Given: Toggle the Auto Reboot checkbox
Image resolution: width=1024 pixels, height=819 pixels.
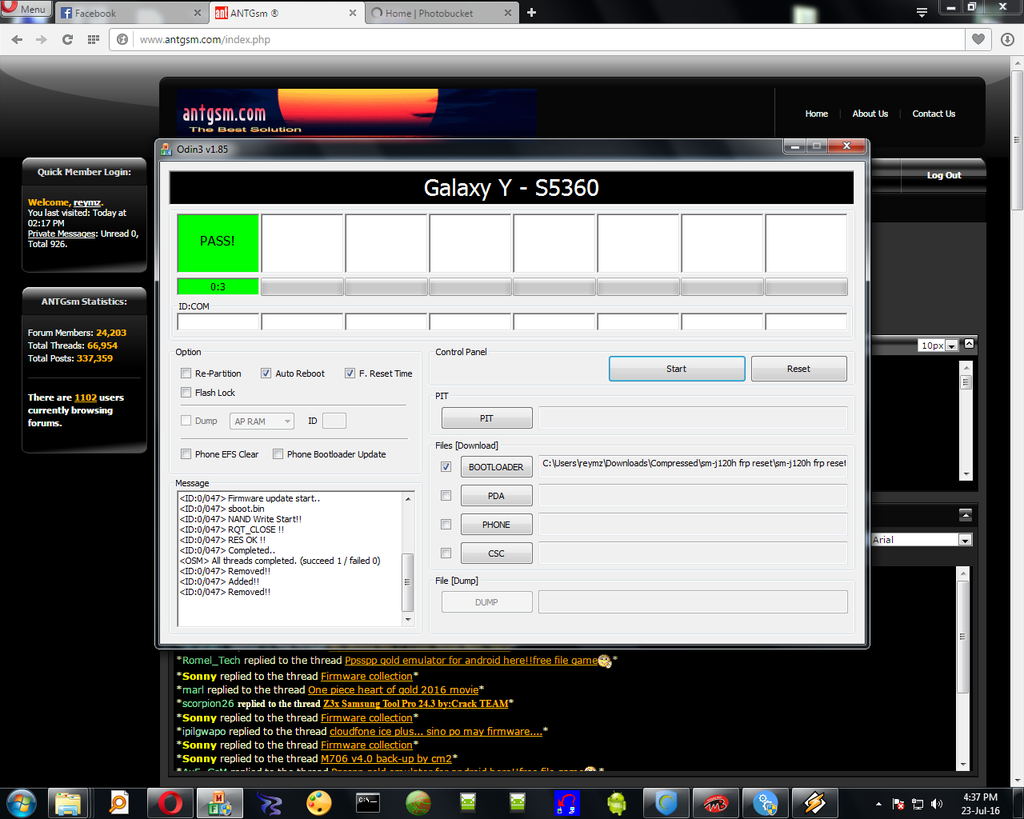Looking at the screenshot, I should [266, 374].
